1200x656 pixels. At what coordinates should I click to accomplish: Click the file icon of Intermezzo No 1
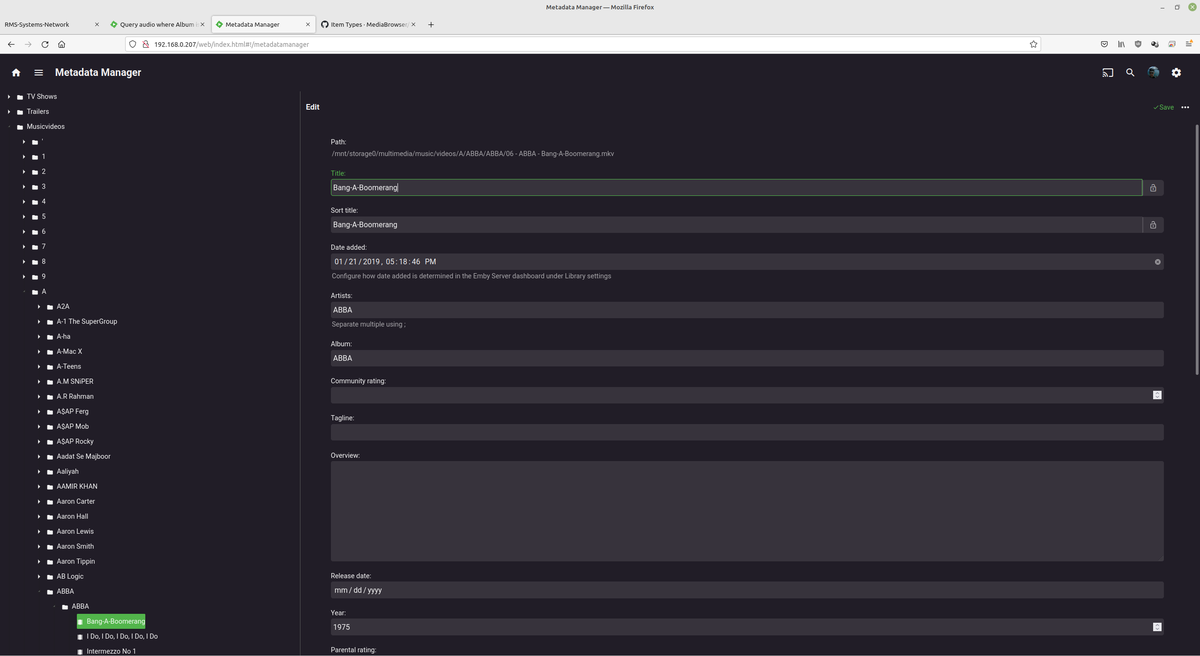pyautogui.click(x=80, y=651)
